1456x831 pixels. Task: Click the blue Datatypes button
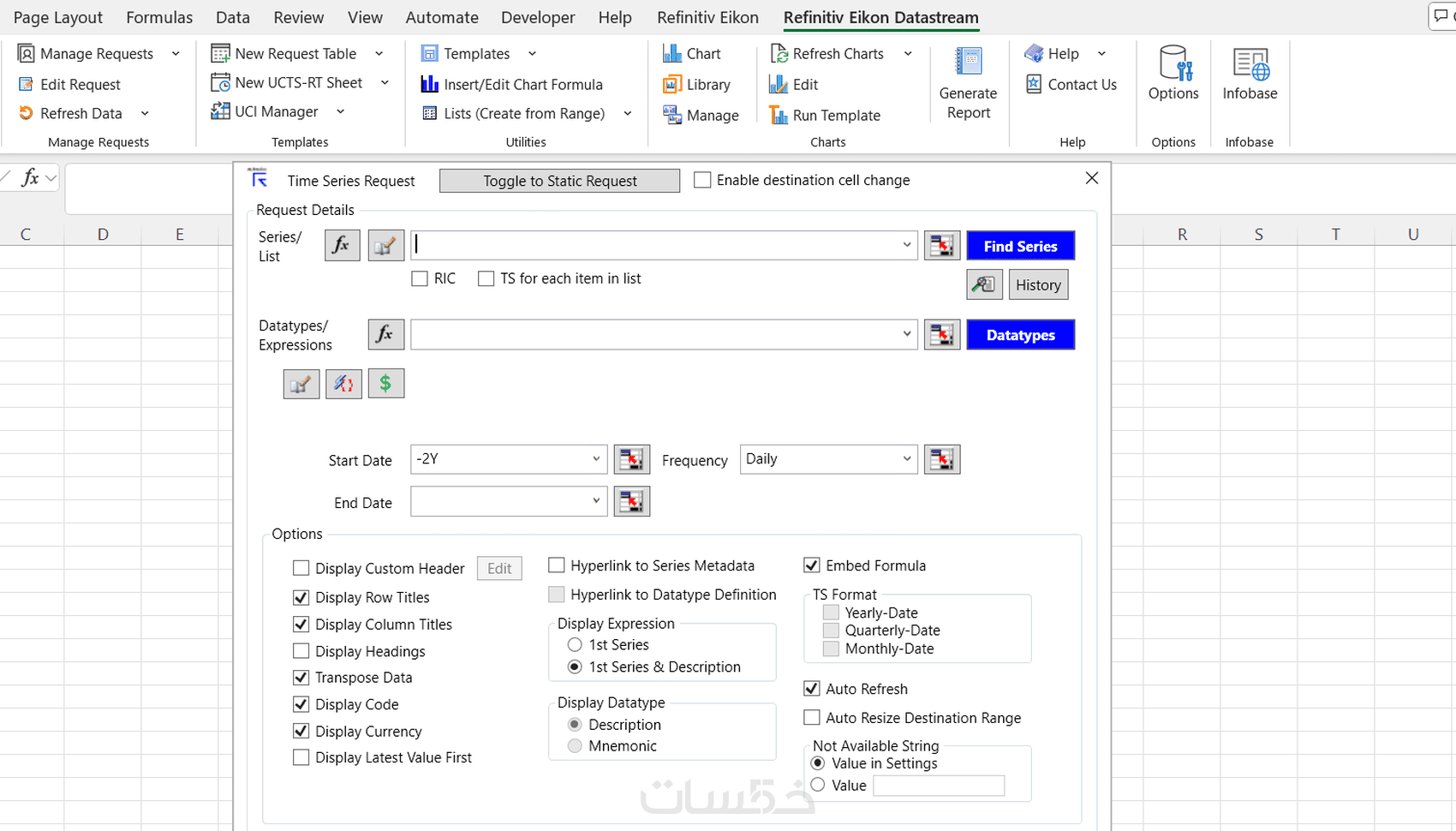click(1021, 335)
